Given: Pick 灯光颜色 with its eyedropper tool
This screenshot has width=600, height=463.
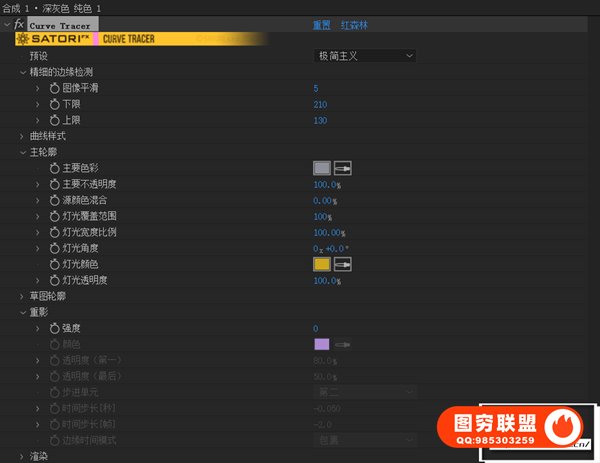Looking at the screenshot, I should pyautogui.click(x=343, y=264).
